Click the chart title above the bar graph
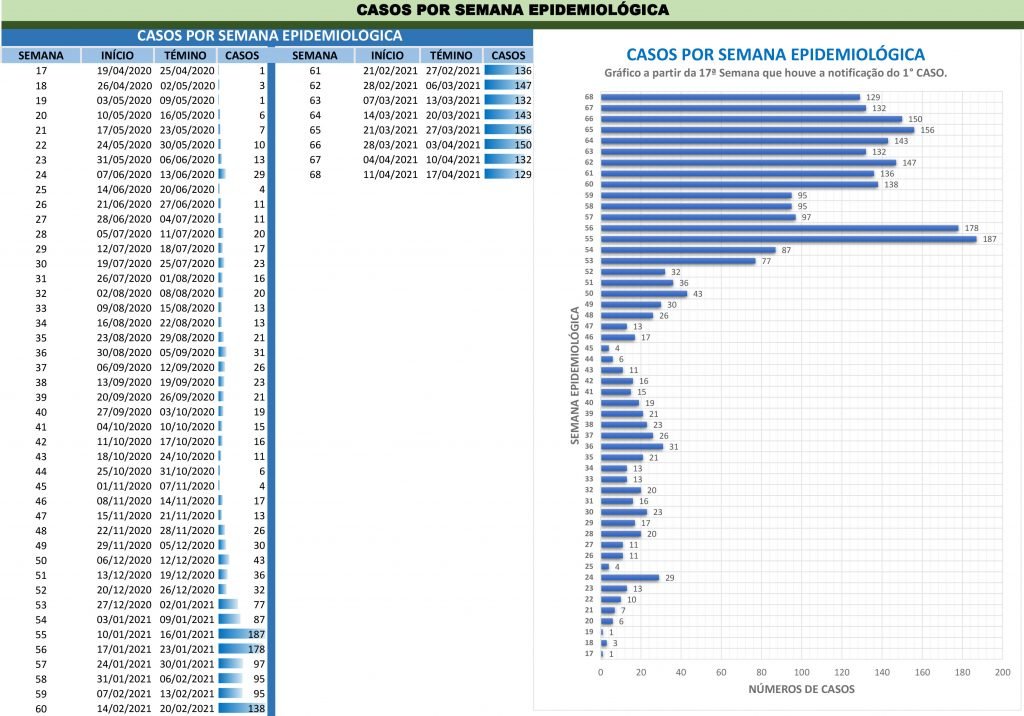 tap(775, 55)
